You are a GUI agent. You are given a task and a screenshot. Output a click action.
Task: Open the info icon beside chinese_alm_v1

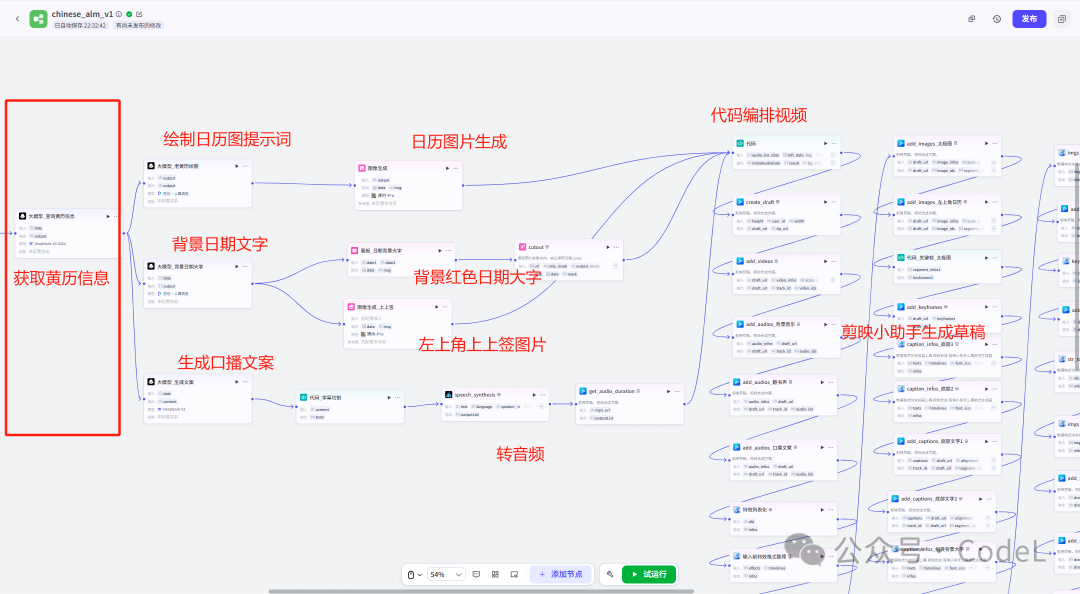click(119, 14)
